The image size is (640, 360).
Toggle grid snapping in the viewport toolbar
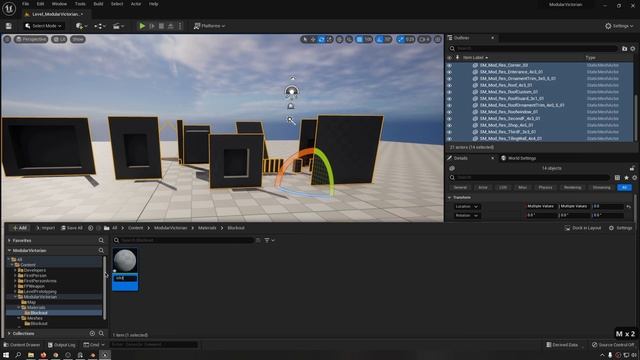click(x=359, y=39)
